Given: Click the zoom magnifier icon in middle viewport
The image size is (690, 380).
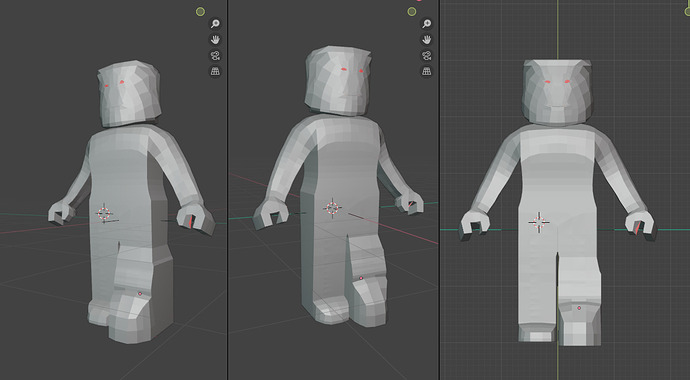Looking at the screenshot, I should click(426, 24).
